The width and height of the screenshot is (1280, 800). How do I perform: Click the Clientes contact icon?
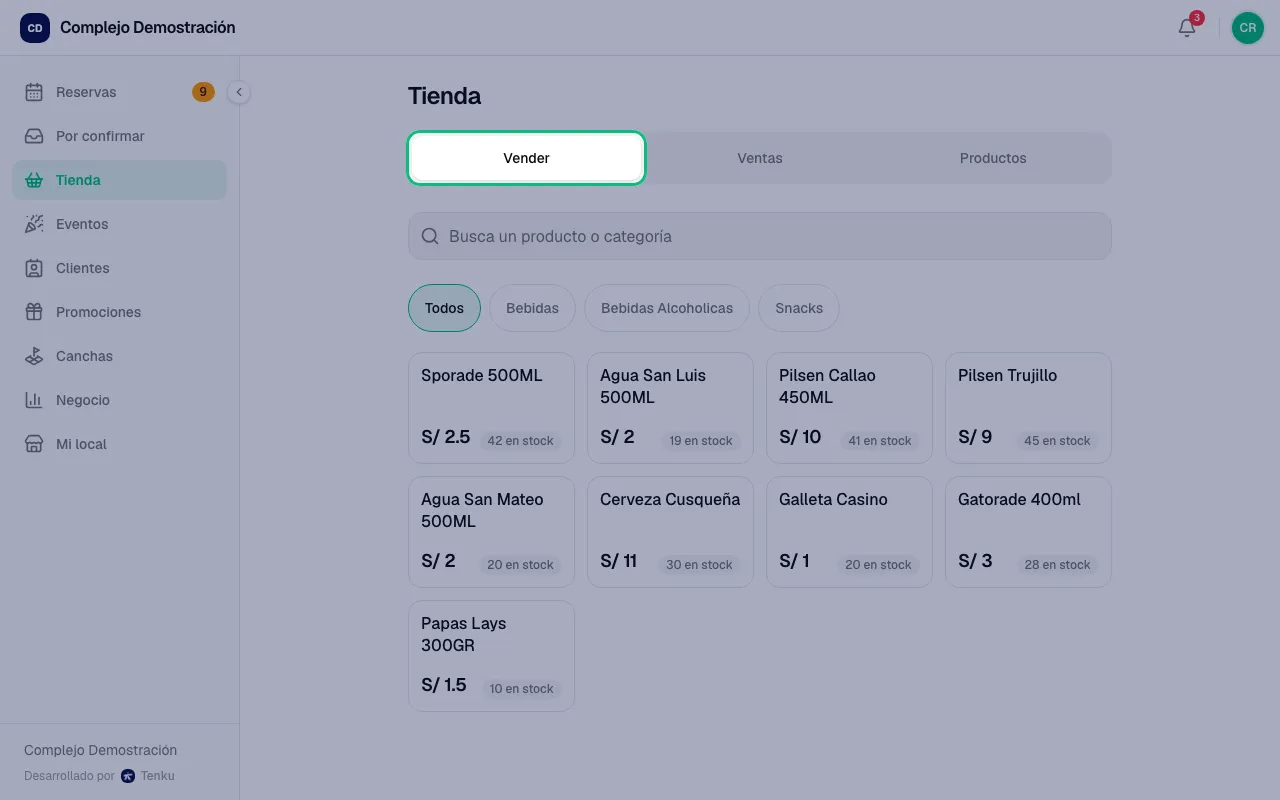point(34,268)
